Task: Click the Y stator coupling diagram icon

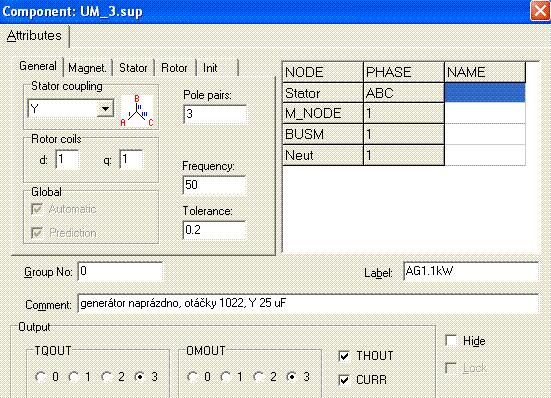Action: pos(137,111)
